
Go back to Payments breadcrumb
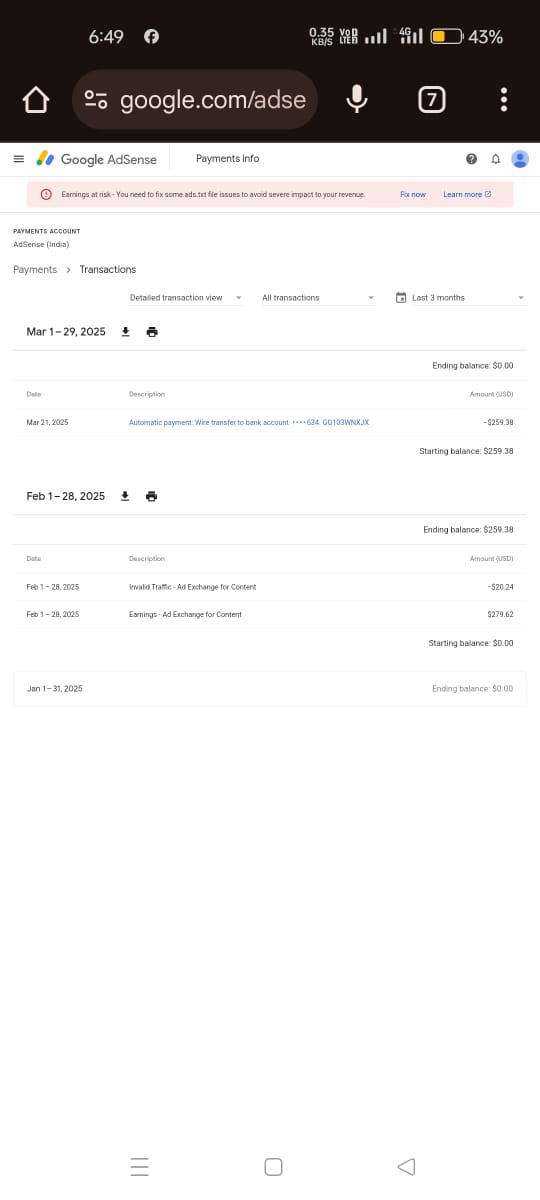point(35,270)
